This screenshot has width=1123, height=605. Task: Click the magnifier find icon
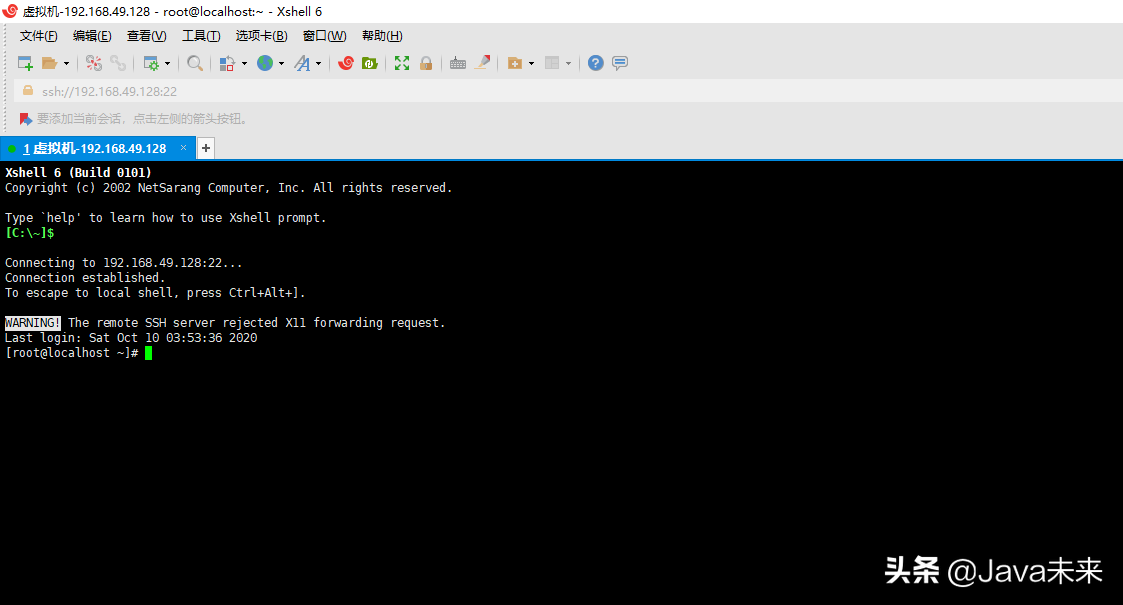coord(195,63)
